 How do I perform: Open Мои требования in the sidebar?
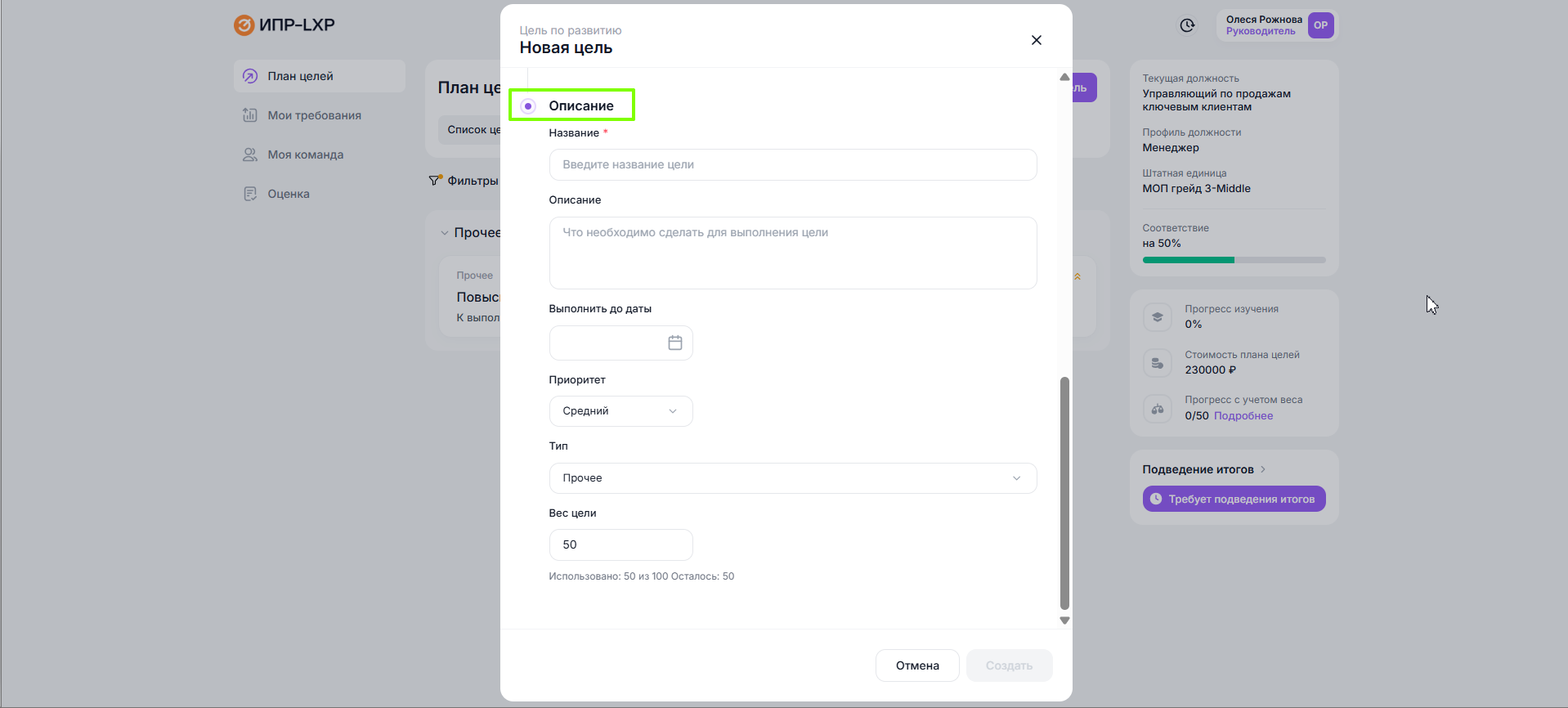click(x=314, y=115)
